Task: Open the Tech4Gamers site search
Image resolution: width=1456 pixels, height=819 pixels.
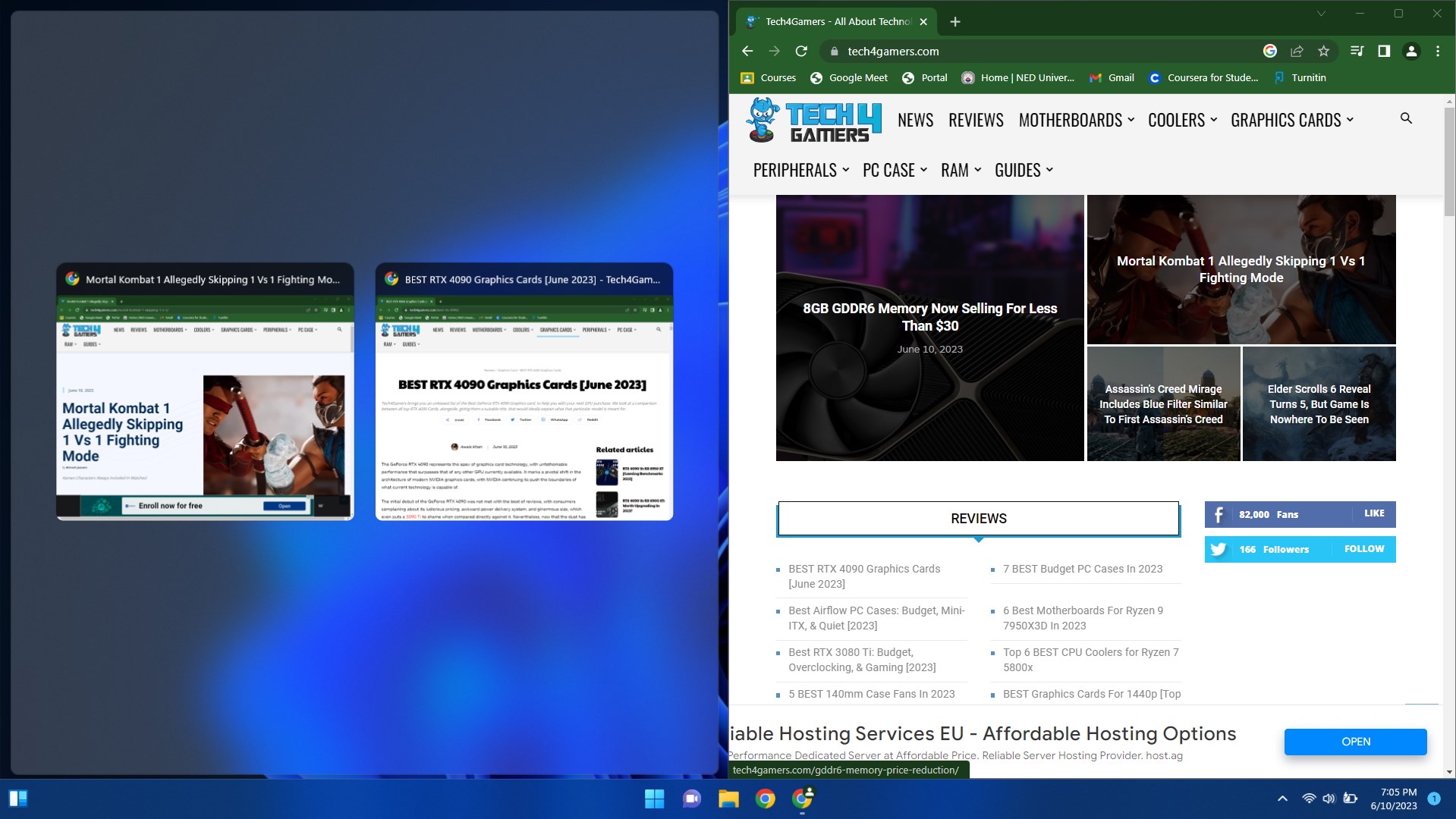Action: 1406,118
